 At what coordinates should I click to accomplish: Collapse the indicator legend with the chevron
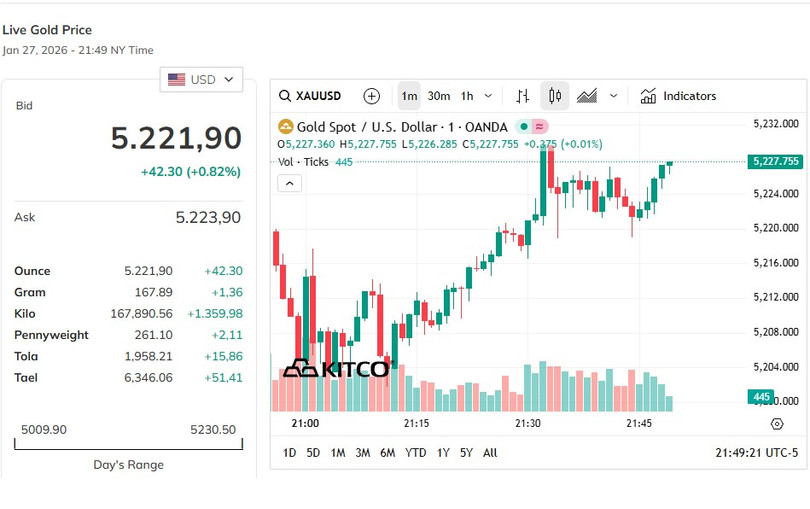click(289, 183)
